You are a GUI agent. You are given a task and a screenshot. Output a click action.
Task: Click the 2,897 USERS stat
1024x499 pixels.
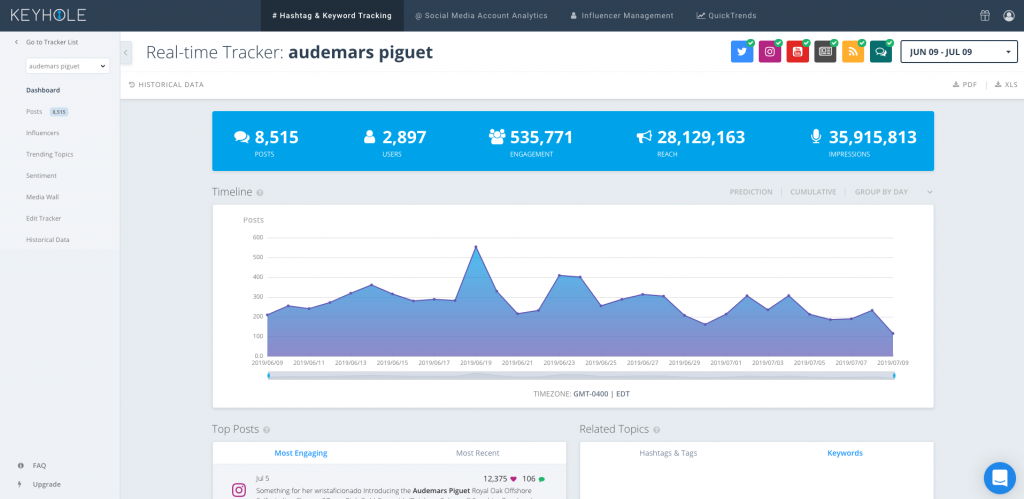(394, 143)
